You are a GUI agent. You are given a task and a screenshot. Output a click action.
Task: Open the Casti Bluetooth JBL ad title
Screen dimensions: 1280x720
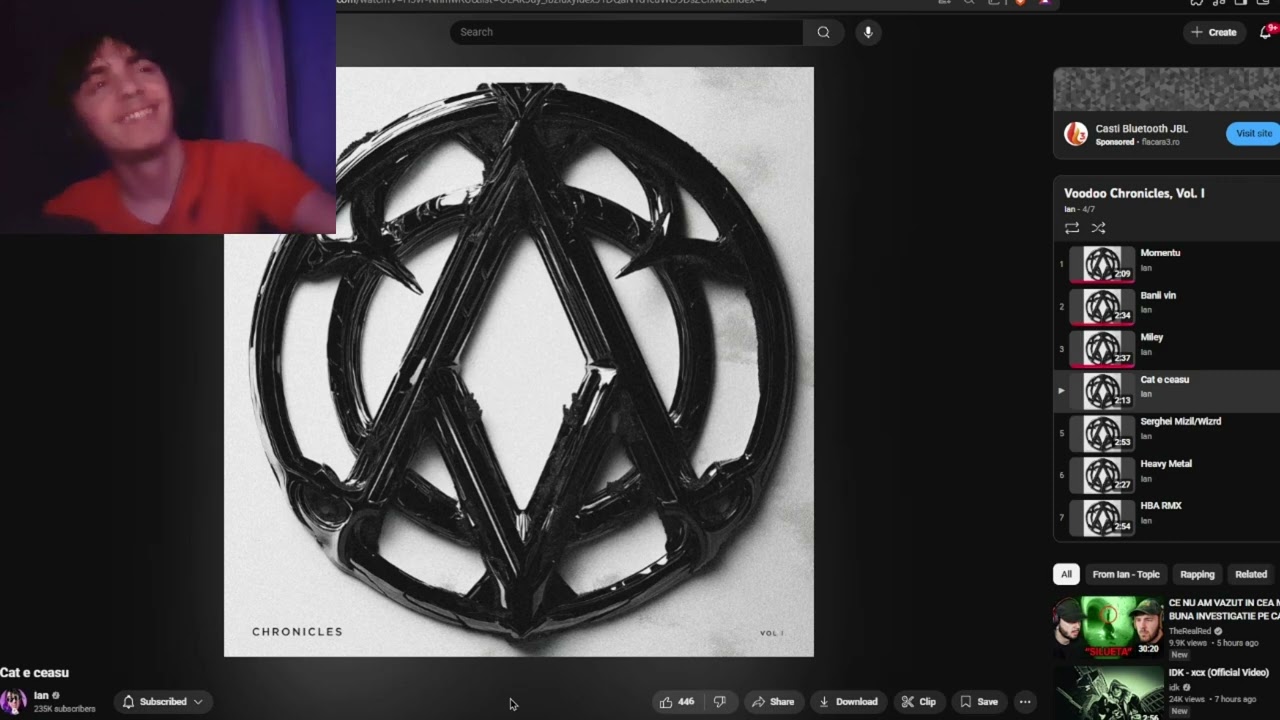click(1141, 129)
